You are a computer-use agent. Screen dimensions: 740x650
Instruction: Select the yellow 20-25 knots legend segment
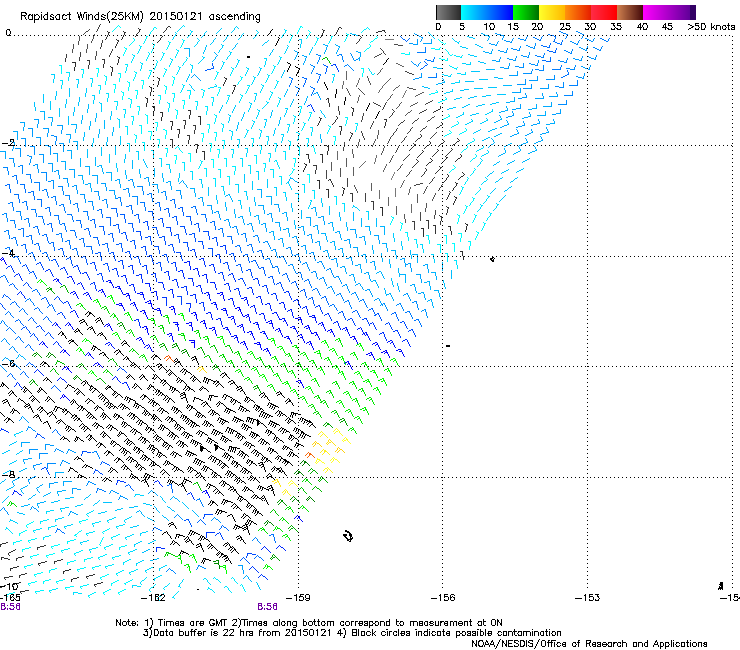pos(552,12)
